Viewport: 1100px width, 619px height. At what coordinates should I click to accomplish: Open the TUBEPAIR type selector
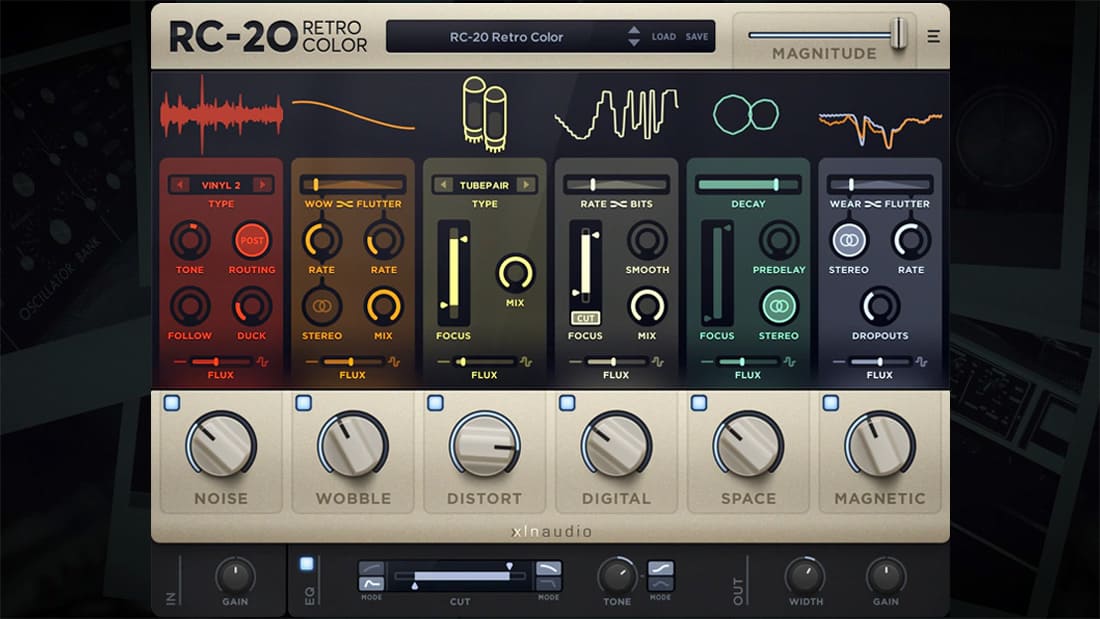point(484,185)
